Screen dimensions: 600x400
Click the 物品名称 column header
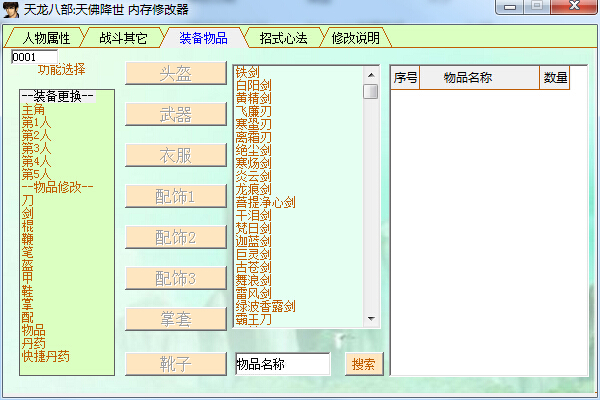coord(479,78)
